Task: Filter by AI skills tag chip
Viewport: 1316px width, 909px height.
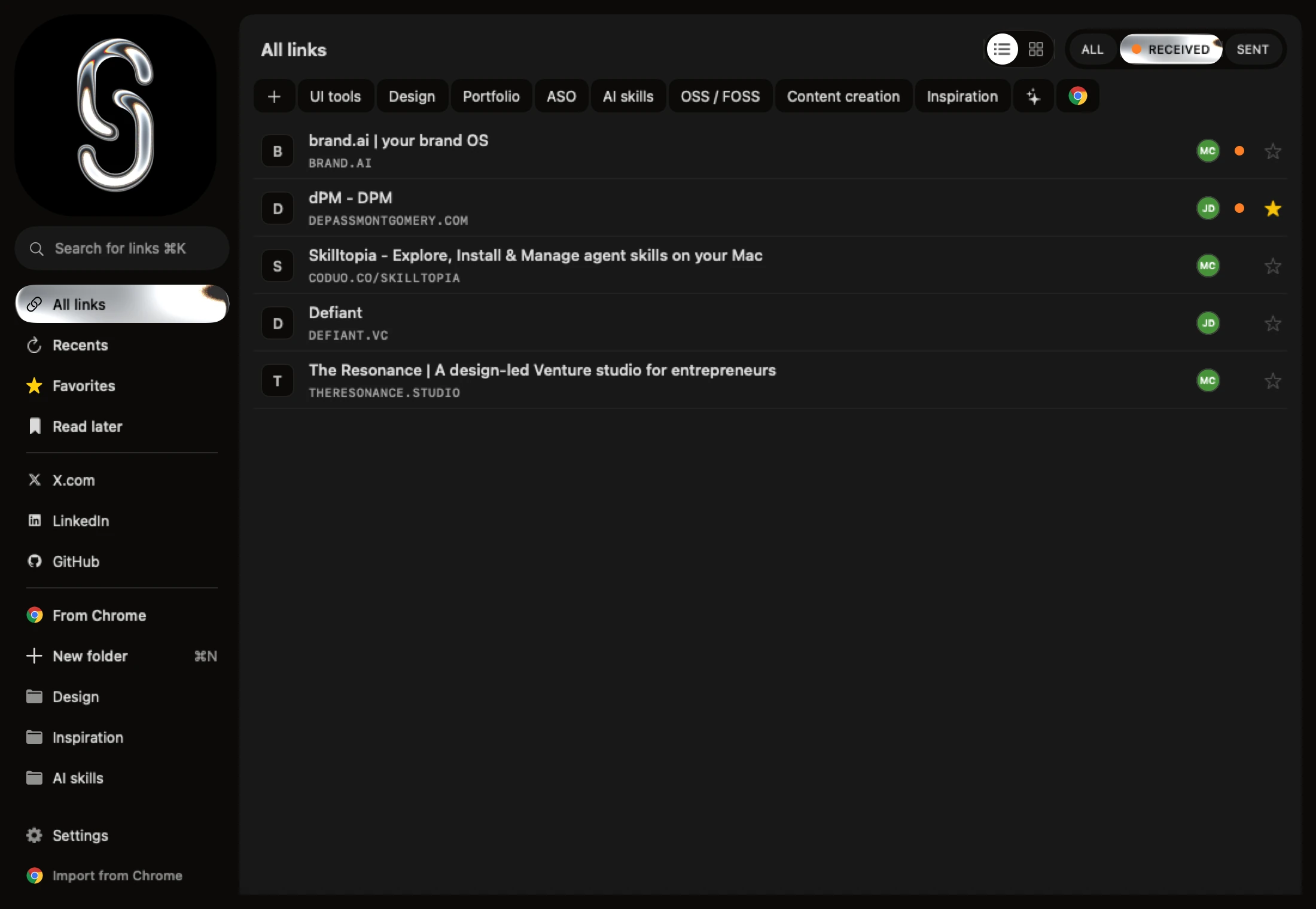Action: click(x=628, y=96)
